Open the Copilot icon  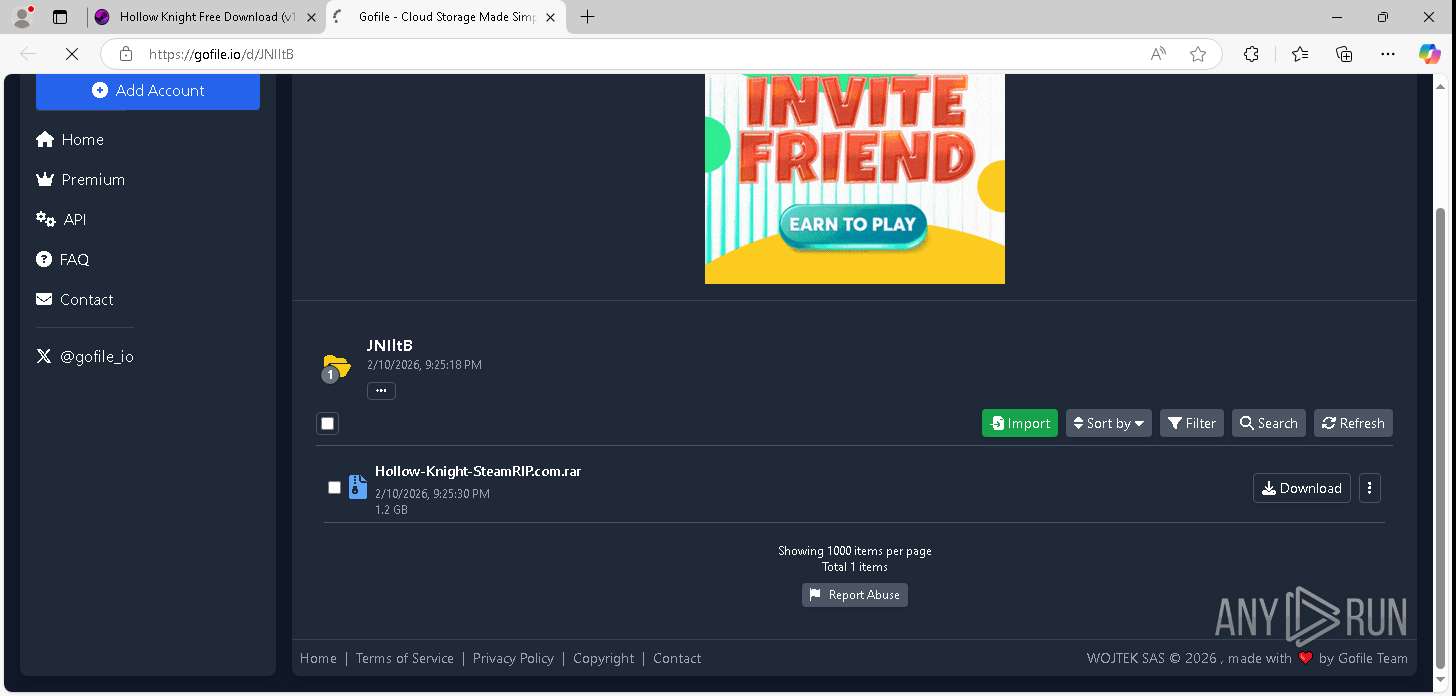(x=1430, y=54)
